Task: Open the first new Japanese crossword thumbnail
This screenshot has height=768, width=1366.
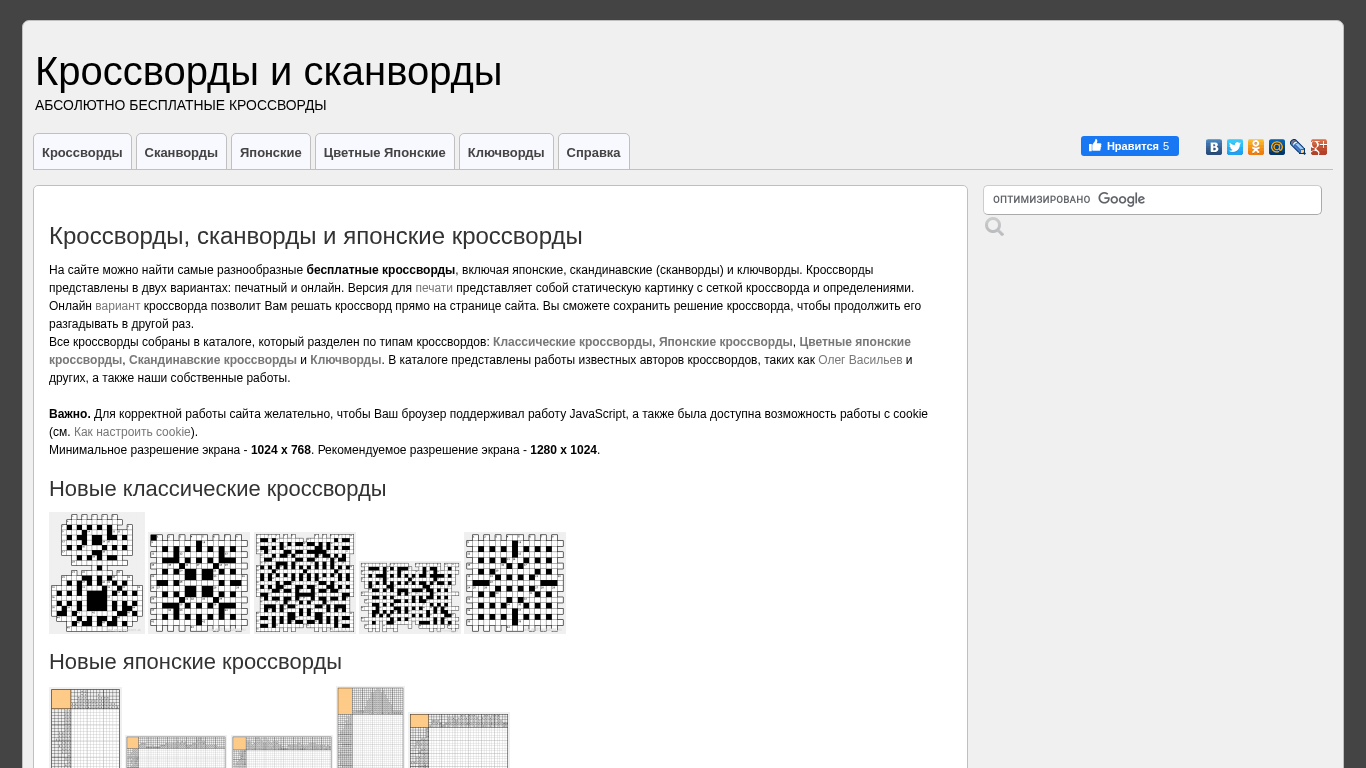Action: click(x=86, y=727)
